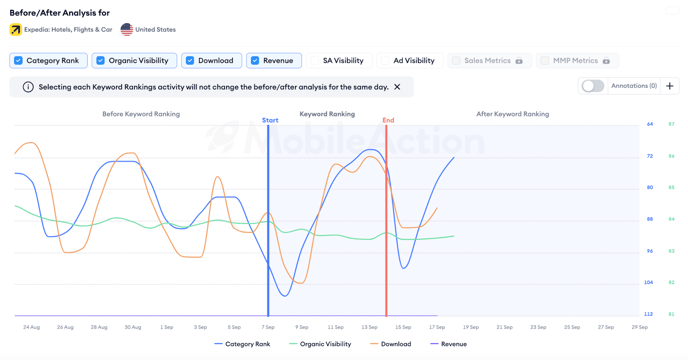This screenshot has height=360, width=688.
Task: Click the info icon in notice banner
Action: [x=28, y=87]
